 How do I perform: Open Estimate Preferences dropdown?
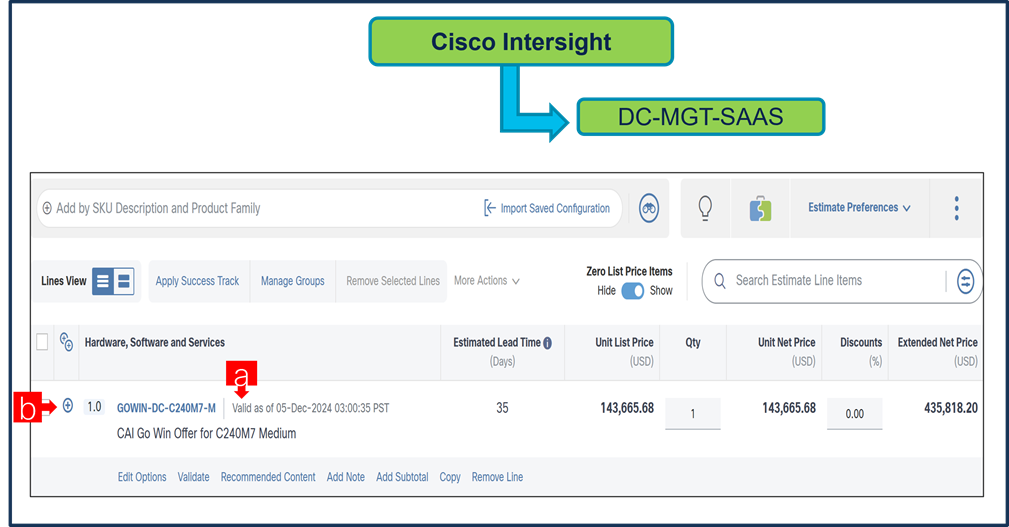coord(859,208)
